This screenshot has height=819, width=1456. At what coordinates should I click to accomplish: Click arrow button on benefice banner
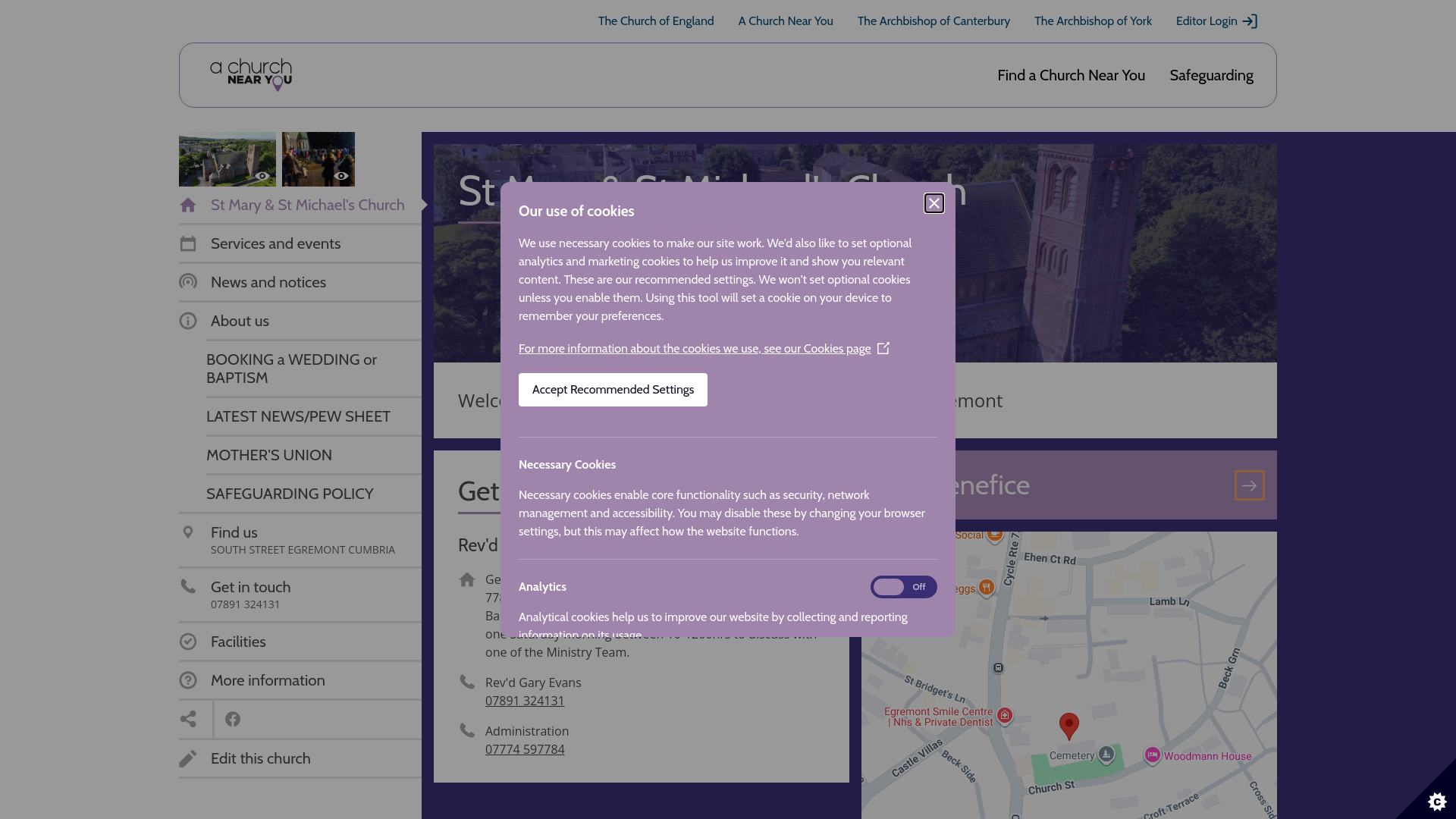(x=1249, y=485)
